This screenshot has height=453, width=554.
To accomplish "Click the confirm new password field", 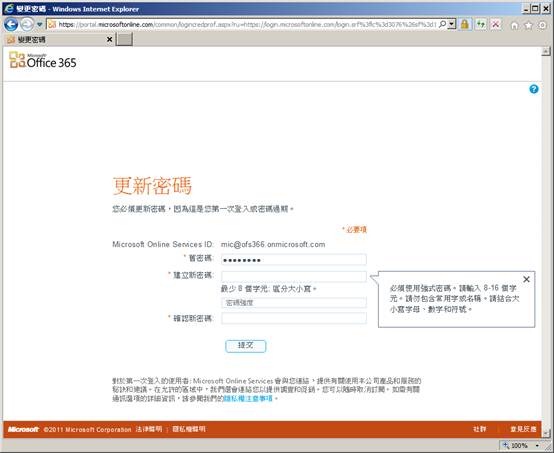I will (x=294, y=318).
